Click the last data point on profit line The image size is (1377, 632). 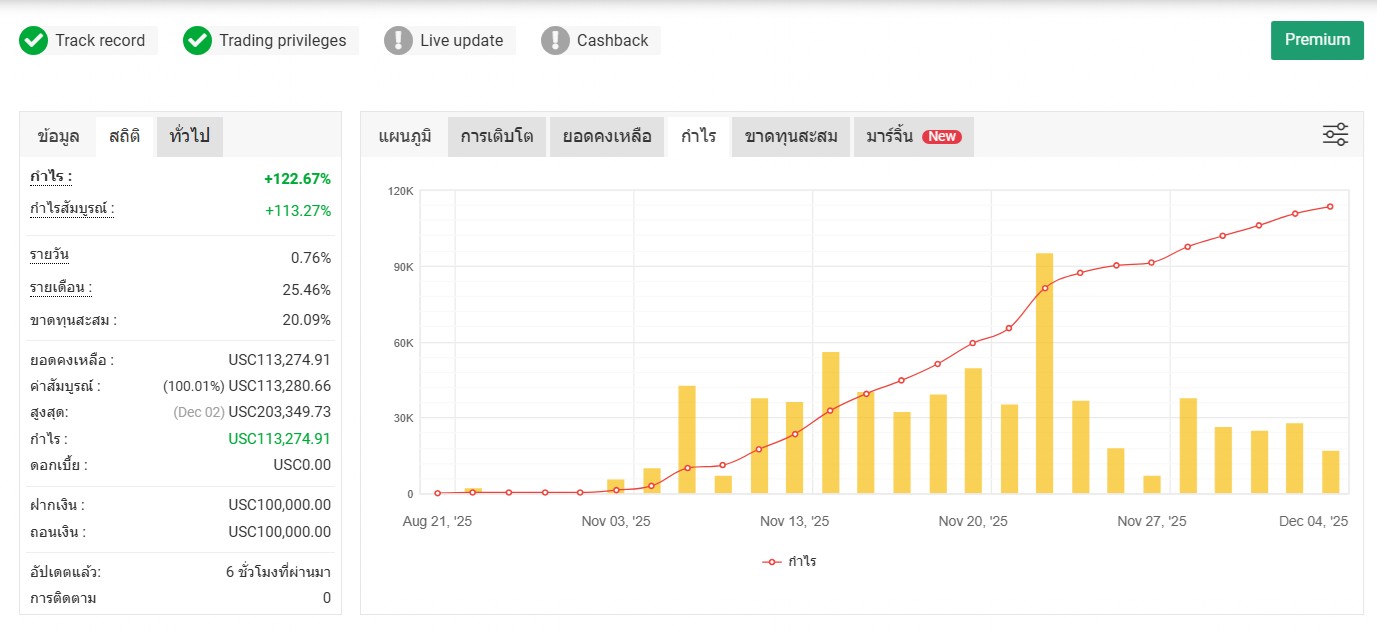click(x=1330, y=207)
